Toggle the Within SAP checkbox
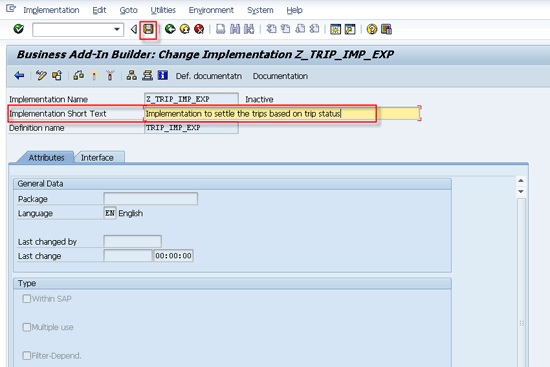 27,299
